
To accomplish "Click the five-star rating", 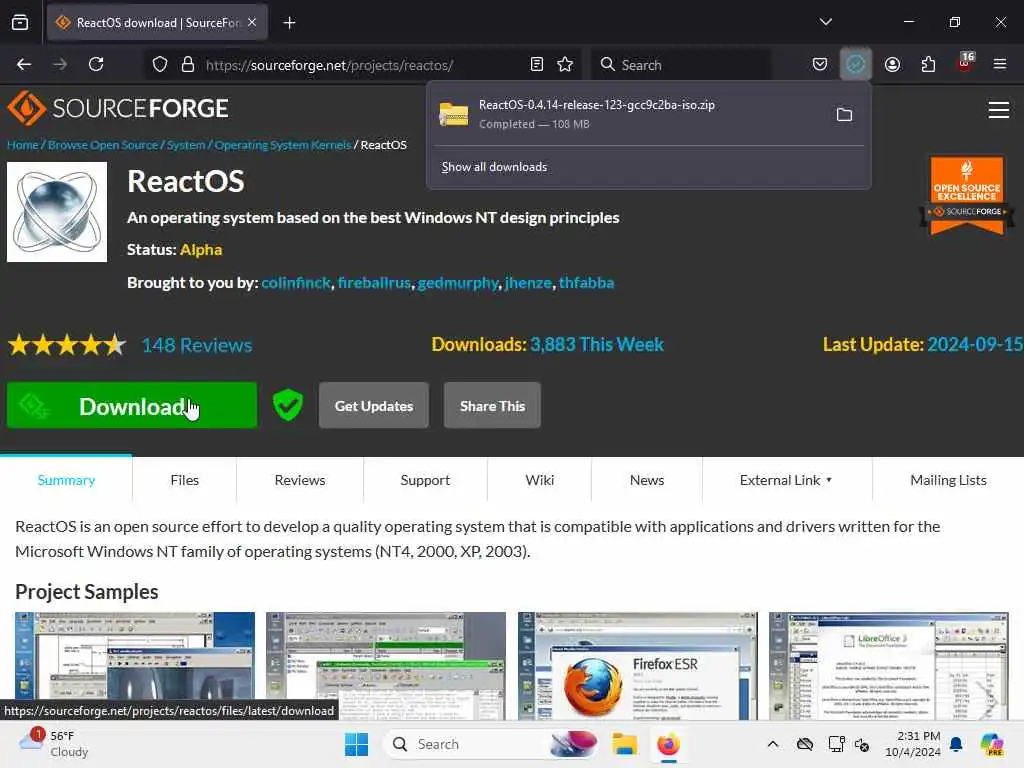I will (67, 344).
